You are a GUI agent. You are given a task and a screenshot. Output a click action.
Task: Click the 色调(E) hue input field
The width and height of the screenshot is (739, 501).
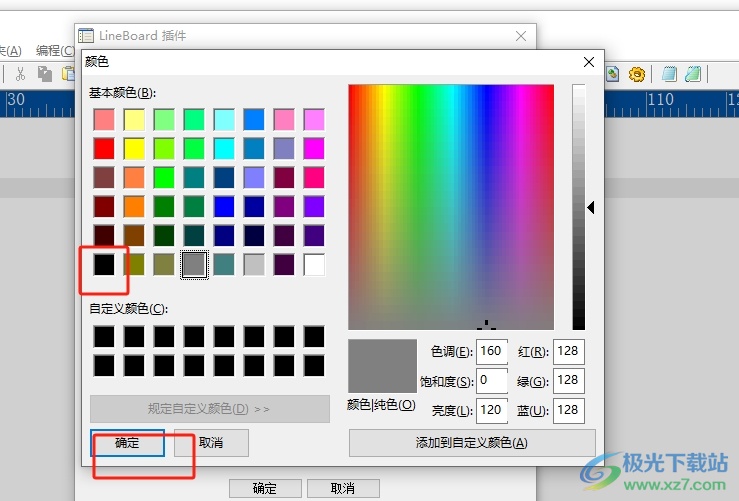tap(492, 352)
